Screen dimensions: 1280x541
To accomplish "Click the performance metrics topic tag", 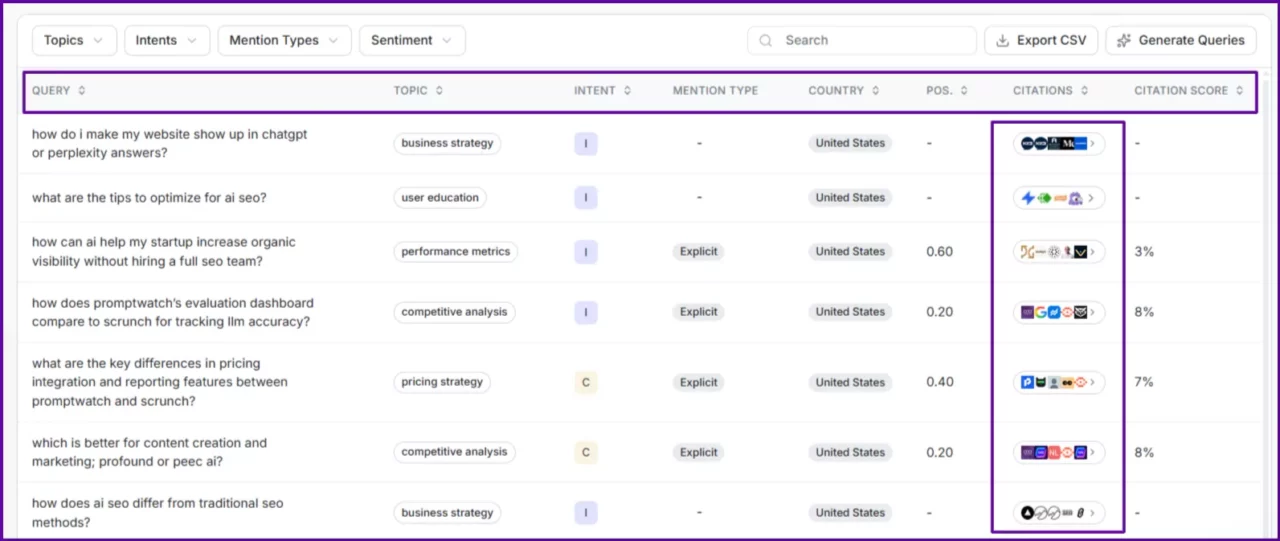I will point(456,252).
